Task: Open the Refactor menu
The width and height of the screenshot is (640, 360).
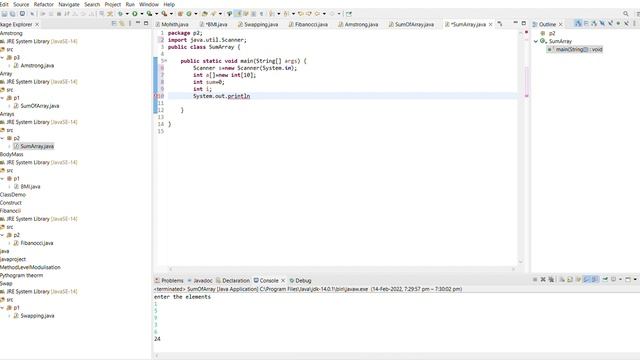Action: click(43, 4)
